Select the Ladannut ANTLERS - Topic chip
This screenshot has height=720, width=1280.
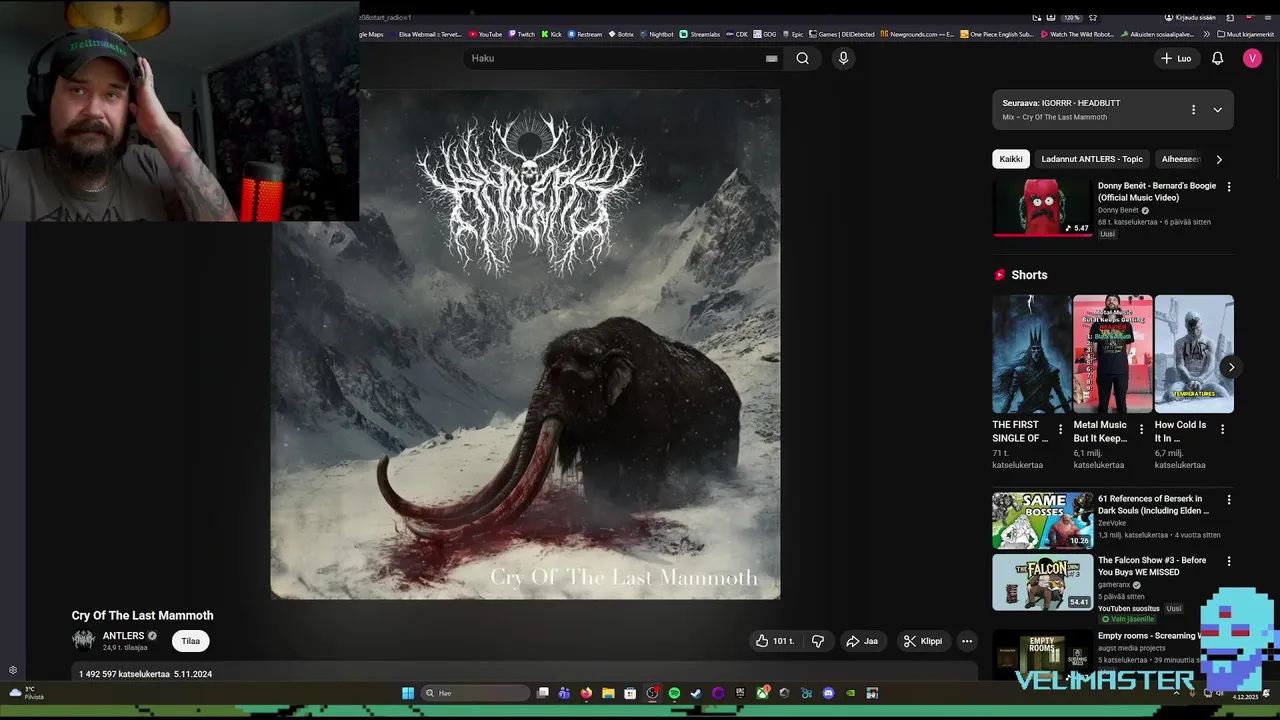tap(1092, 159)
